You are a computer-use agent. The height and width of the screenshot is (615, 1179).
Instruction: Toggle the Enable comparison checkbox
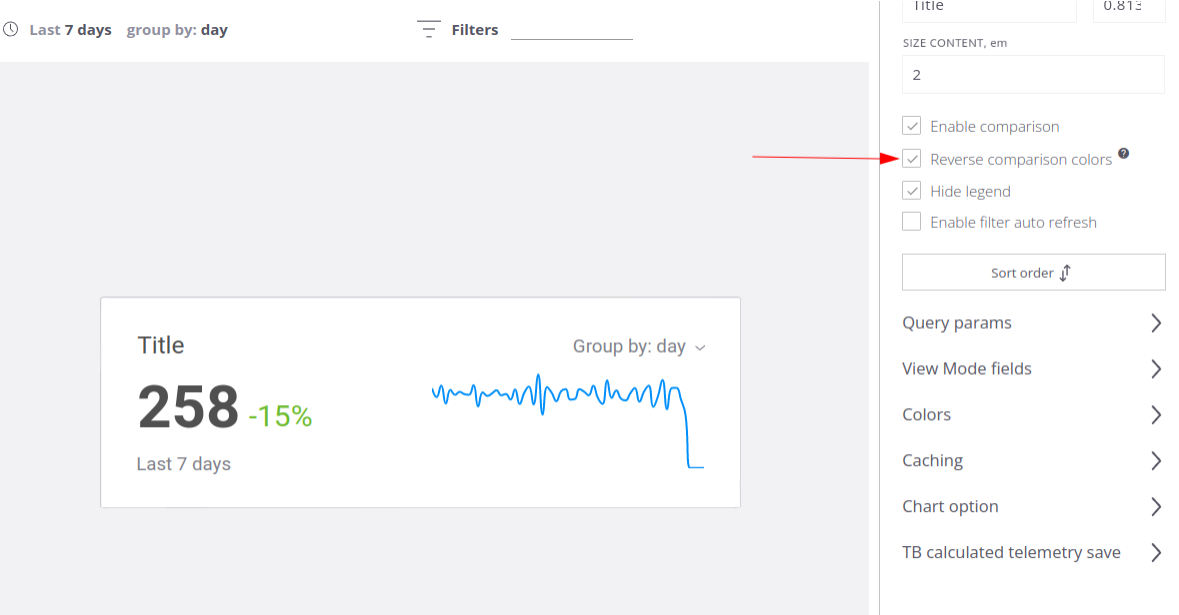pos(911,126)
